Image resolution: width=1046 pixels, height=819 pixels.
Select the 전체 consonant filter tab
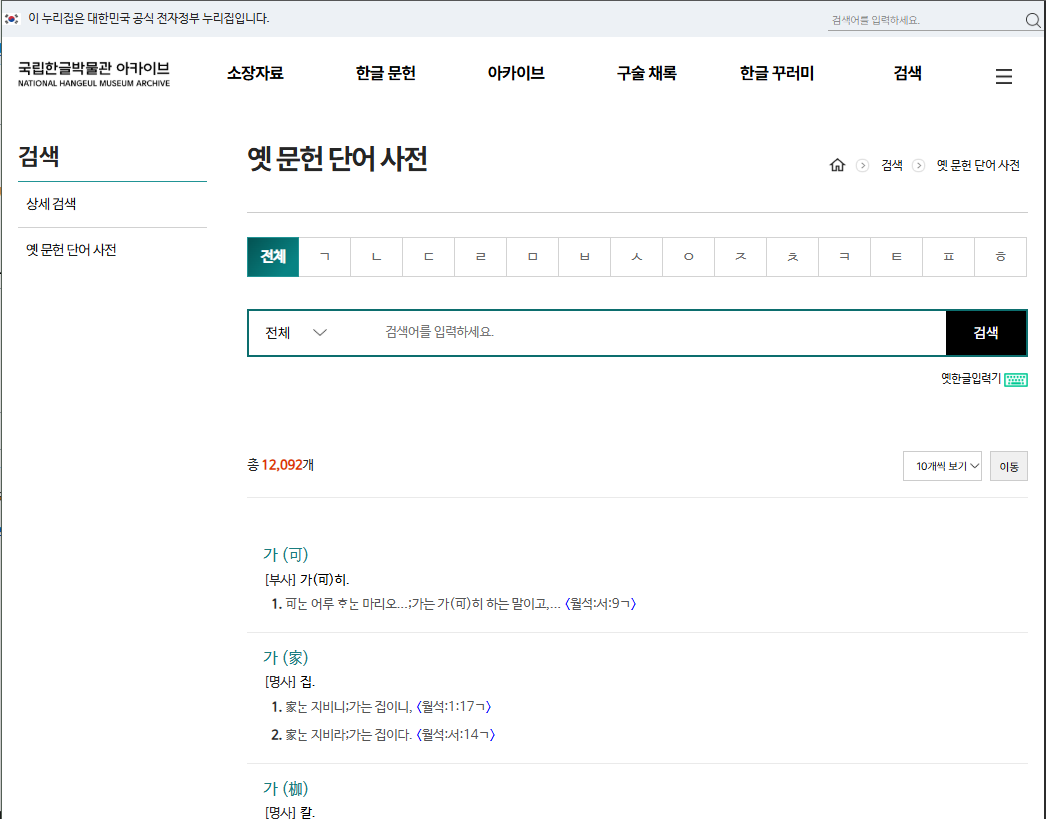point(273,257)
